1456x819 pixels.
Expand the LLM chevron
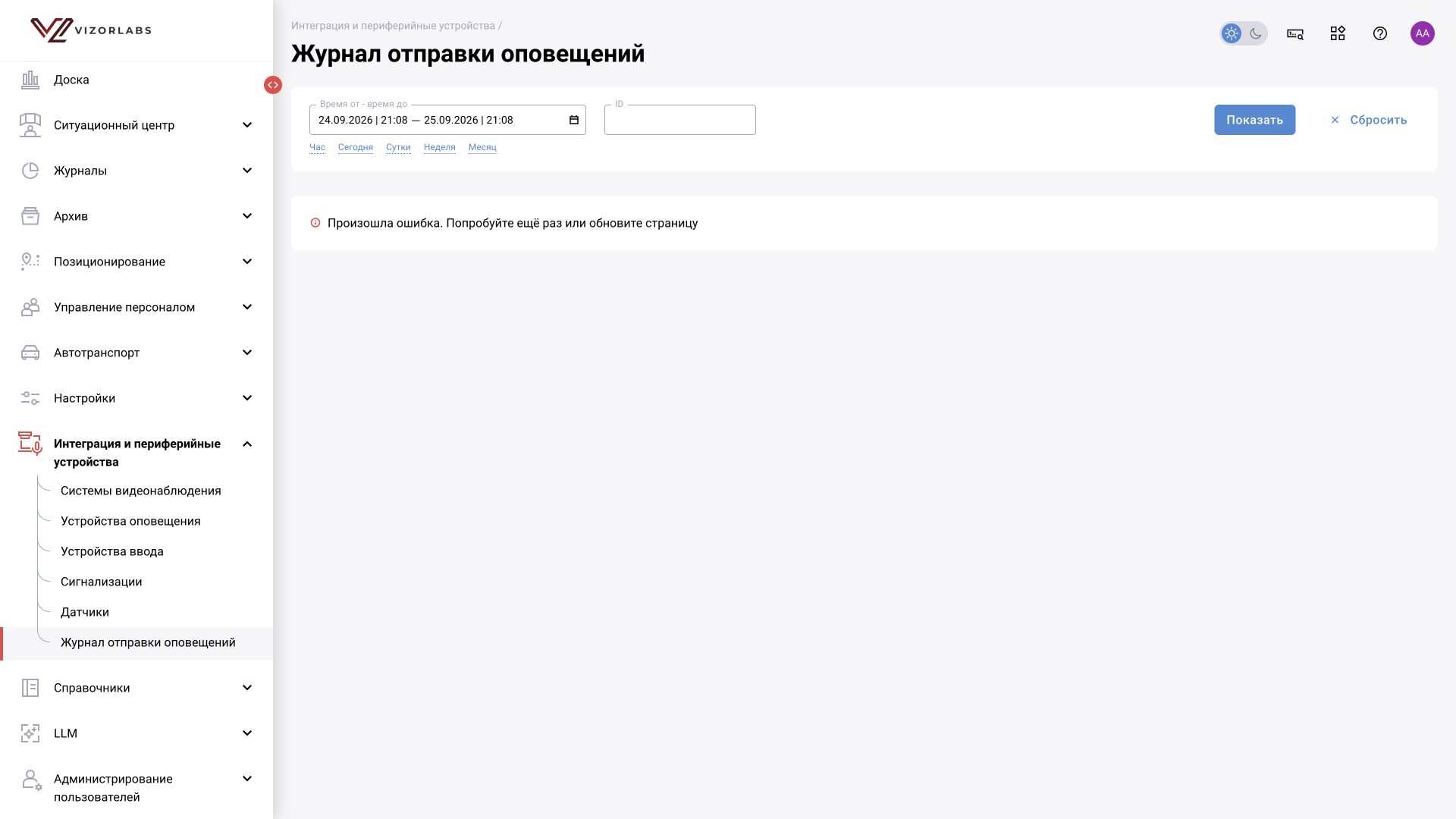point(247,733)
